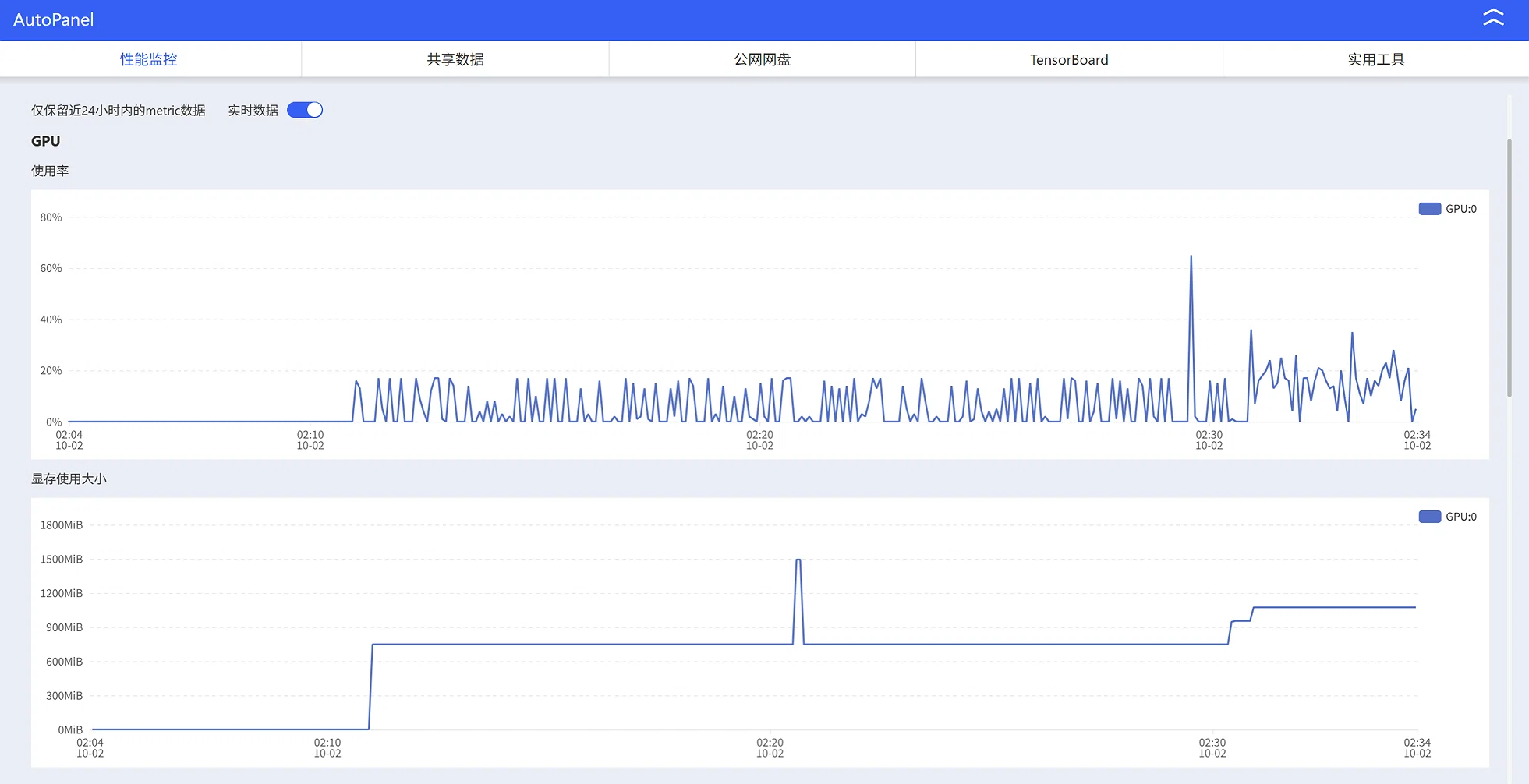This screenshot has width=1529, height=784.
Task: Click the 显存使用大小 chart title
Action: (69, 479)
